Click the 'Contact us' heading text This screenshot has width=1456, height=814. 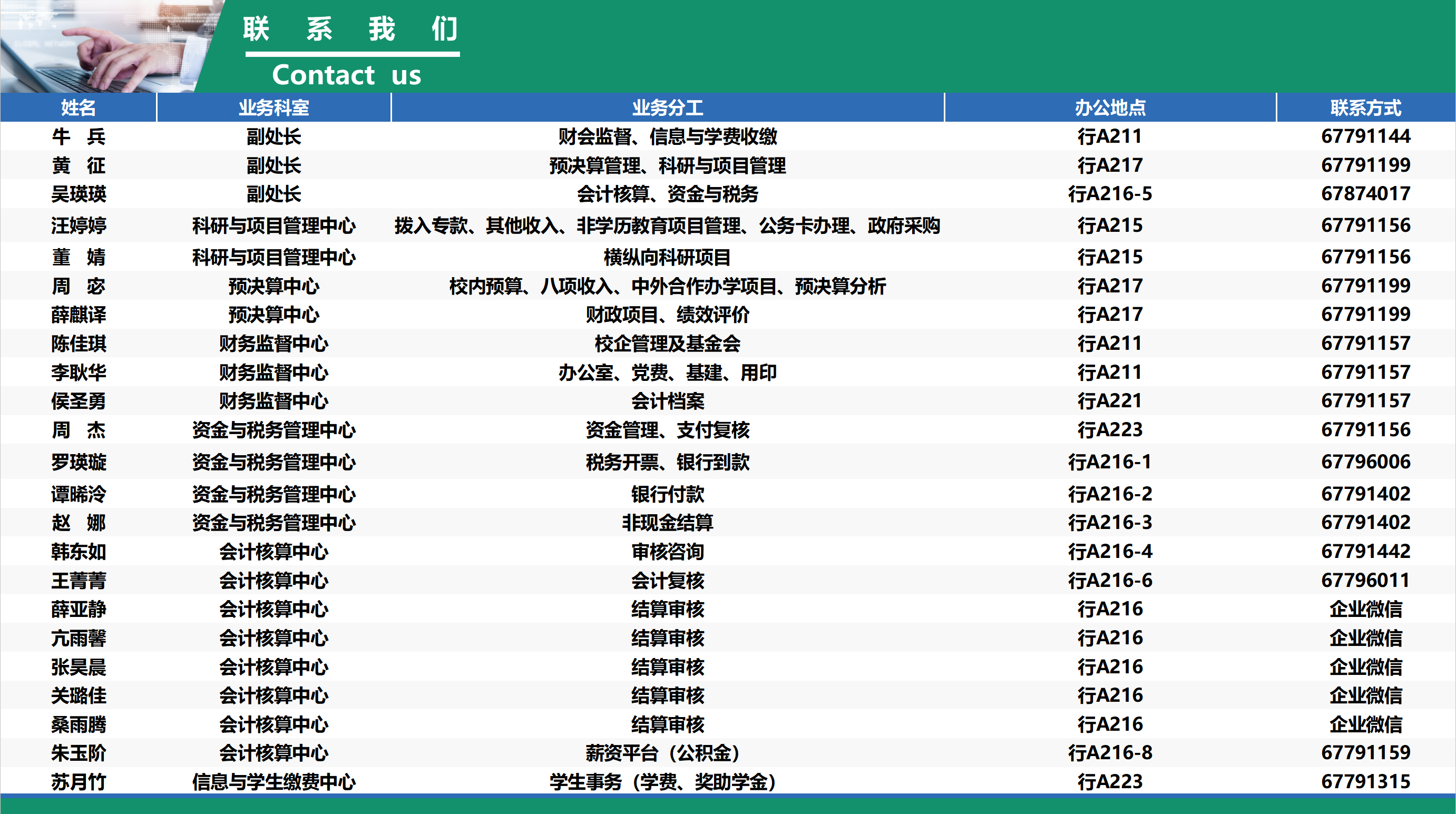pos(346,75)
